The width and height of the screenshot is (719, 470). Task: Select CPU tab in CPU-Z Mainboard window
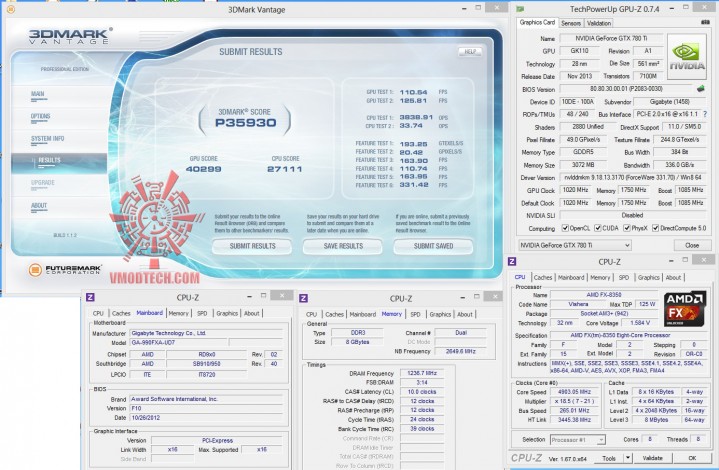[x=98, y=313]
